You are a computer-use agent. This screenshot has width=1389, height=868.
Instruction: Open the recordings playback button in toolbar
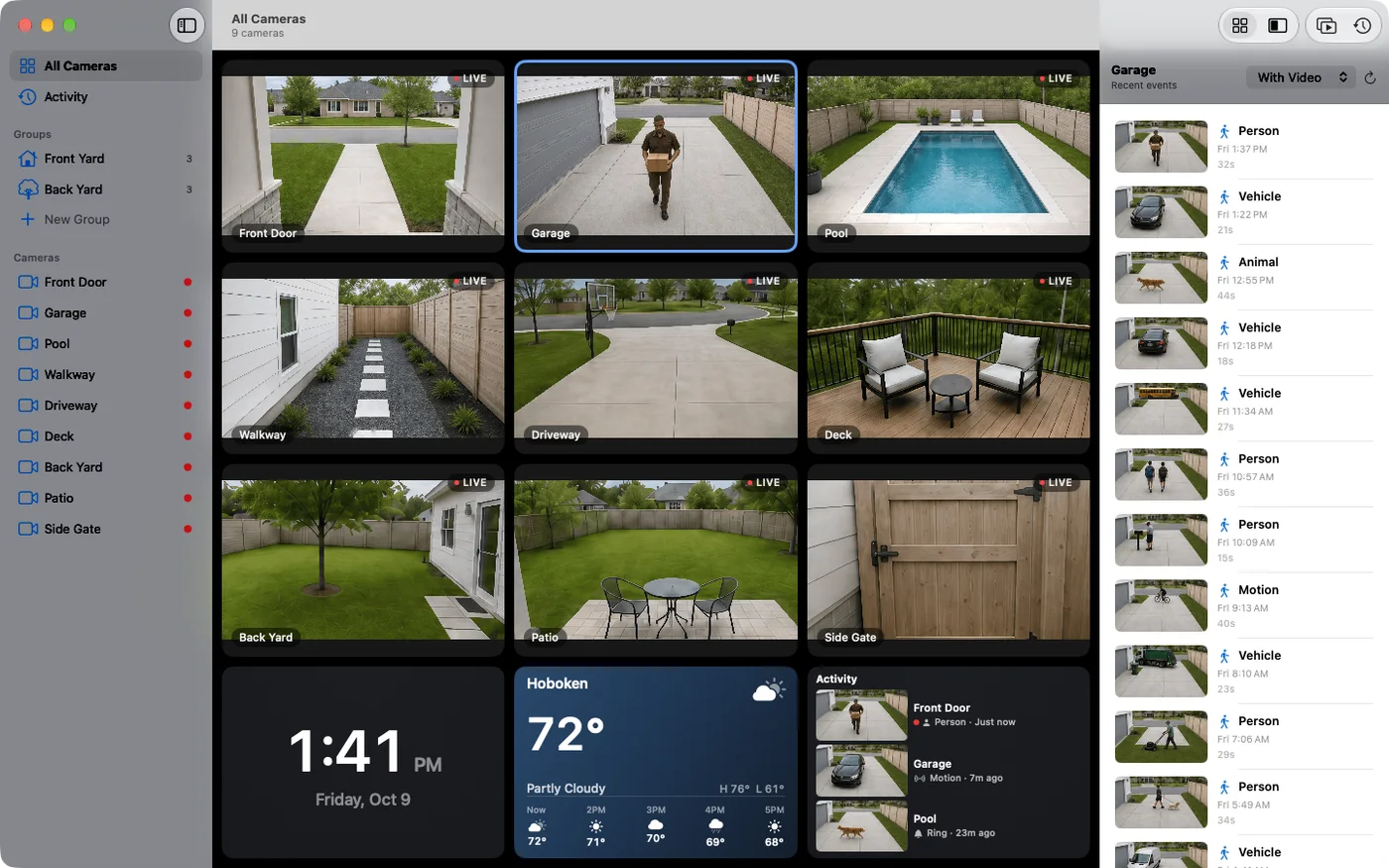(x=1326, y=26)
